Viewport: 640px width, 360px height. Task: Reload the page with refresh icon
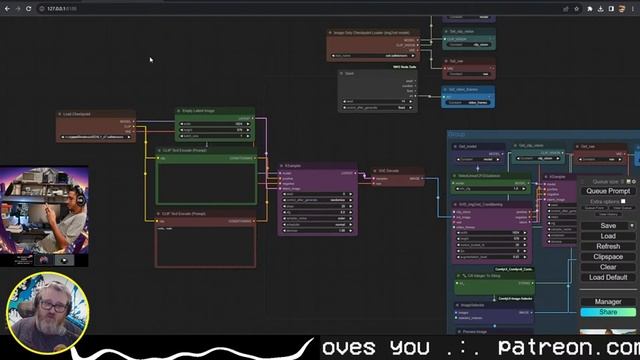29,9
